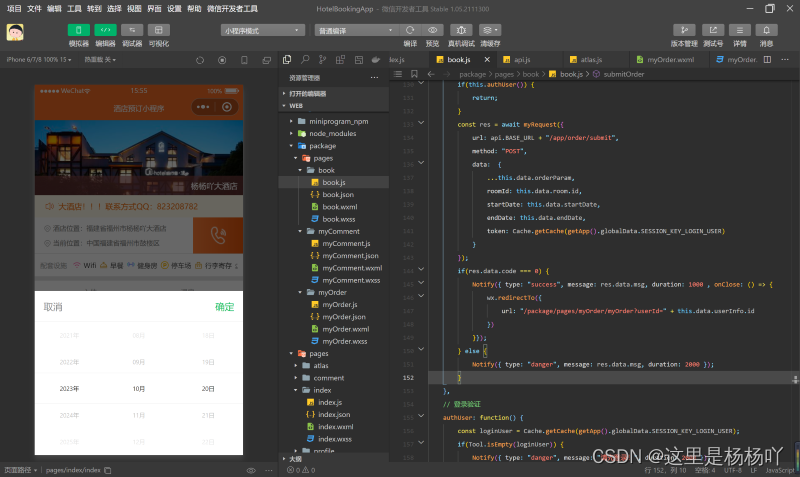800x477 pixels.
Task: Click the editor navigate back arrow
Action: tap(431, 74)
